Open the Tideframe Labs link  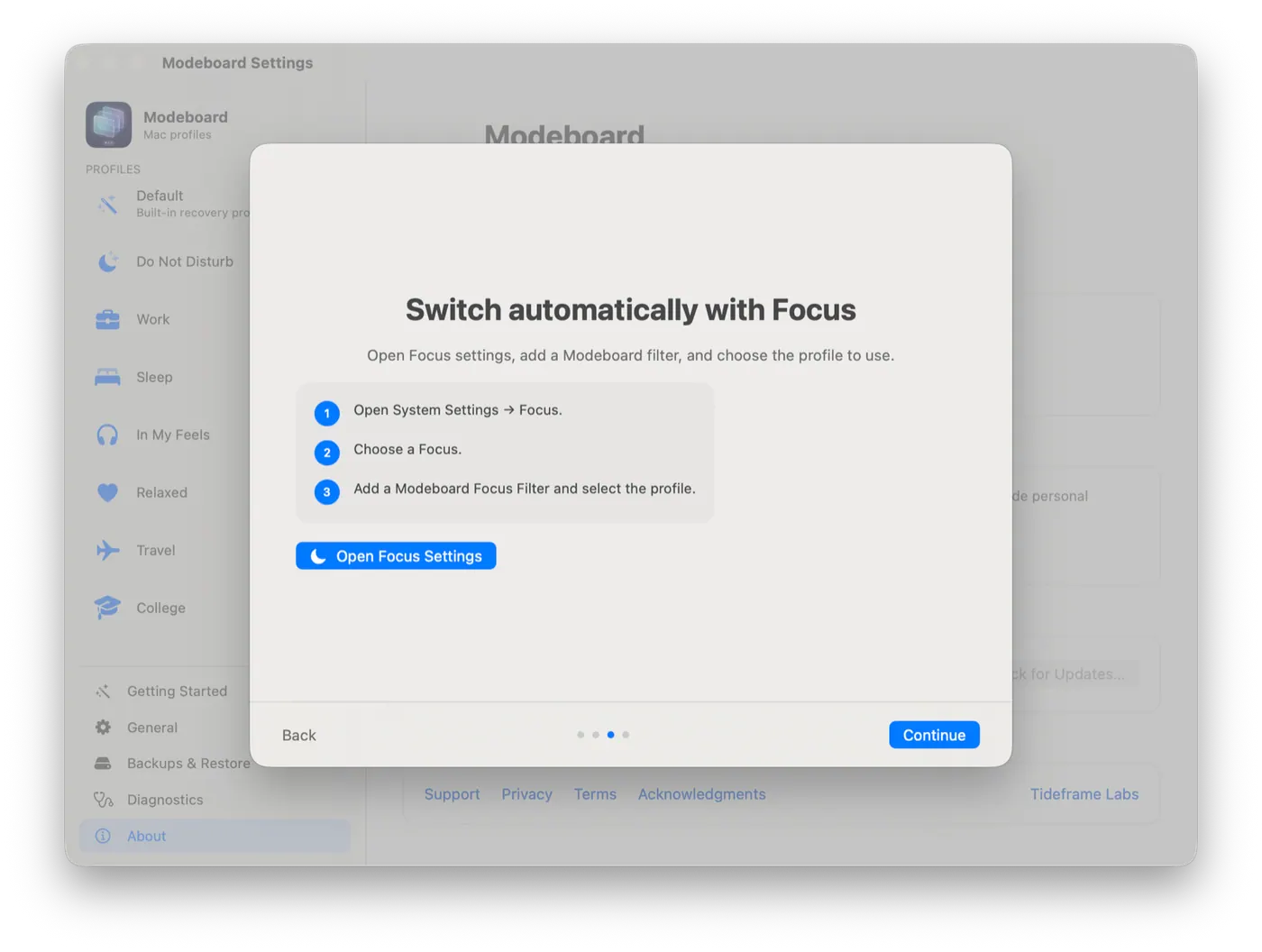(1084, 794)
